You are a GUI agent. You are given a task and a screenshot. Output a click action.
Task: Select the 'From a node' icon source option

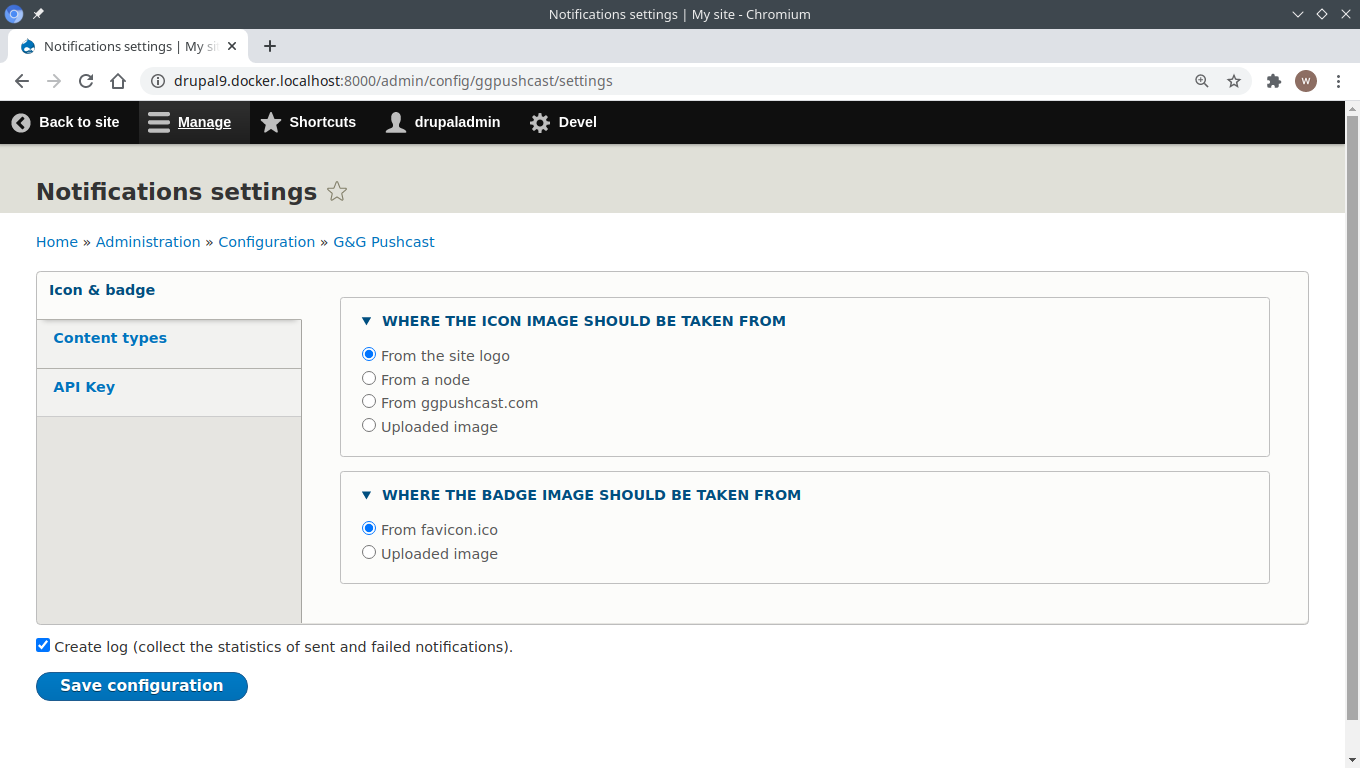pyautogui.click(x=368, y=378)
